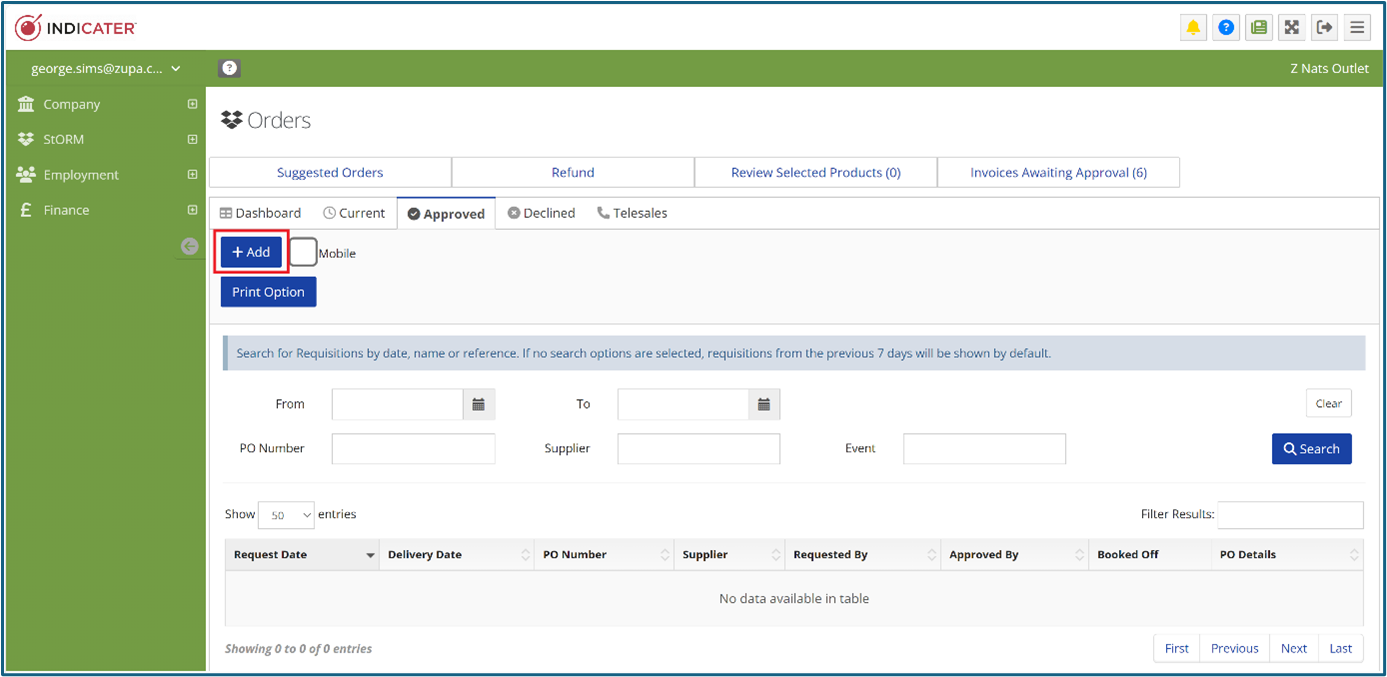Focus the PO Number field
Screen dimensions: 1387x677
tap(413, 449)
